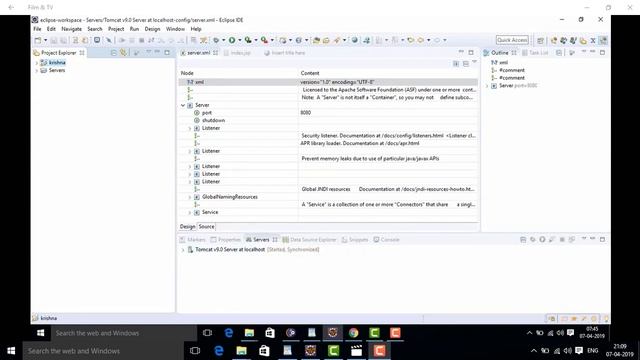
Task: Open the Data Source Explorer tab
Action: pos(309,240)
